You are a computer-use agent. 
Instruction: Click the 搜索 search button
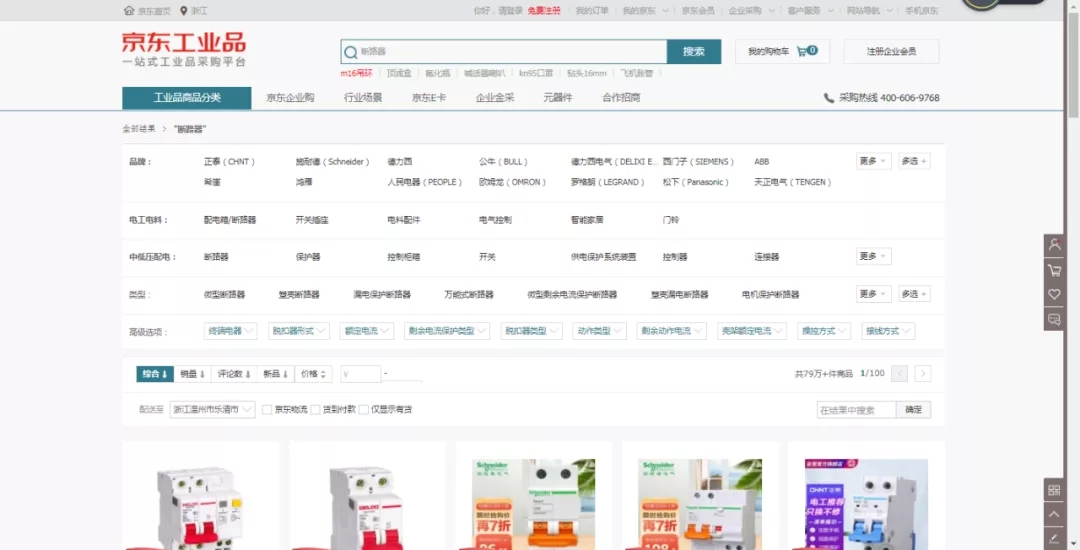pos(694,52)
